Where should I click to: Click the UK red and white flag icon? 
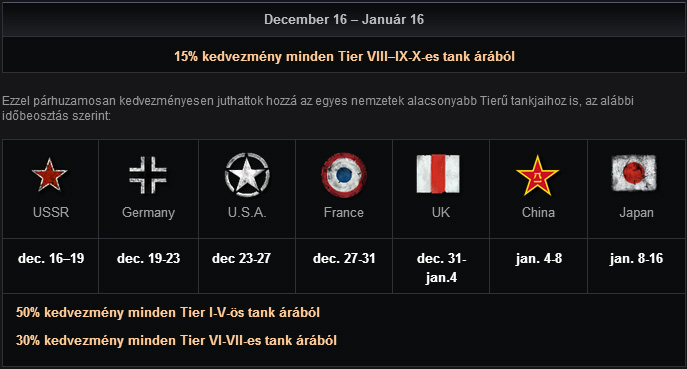(x=438, y=174)
